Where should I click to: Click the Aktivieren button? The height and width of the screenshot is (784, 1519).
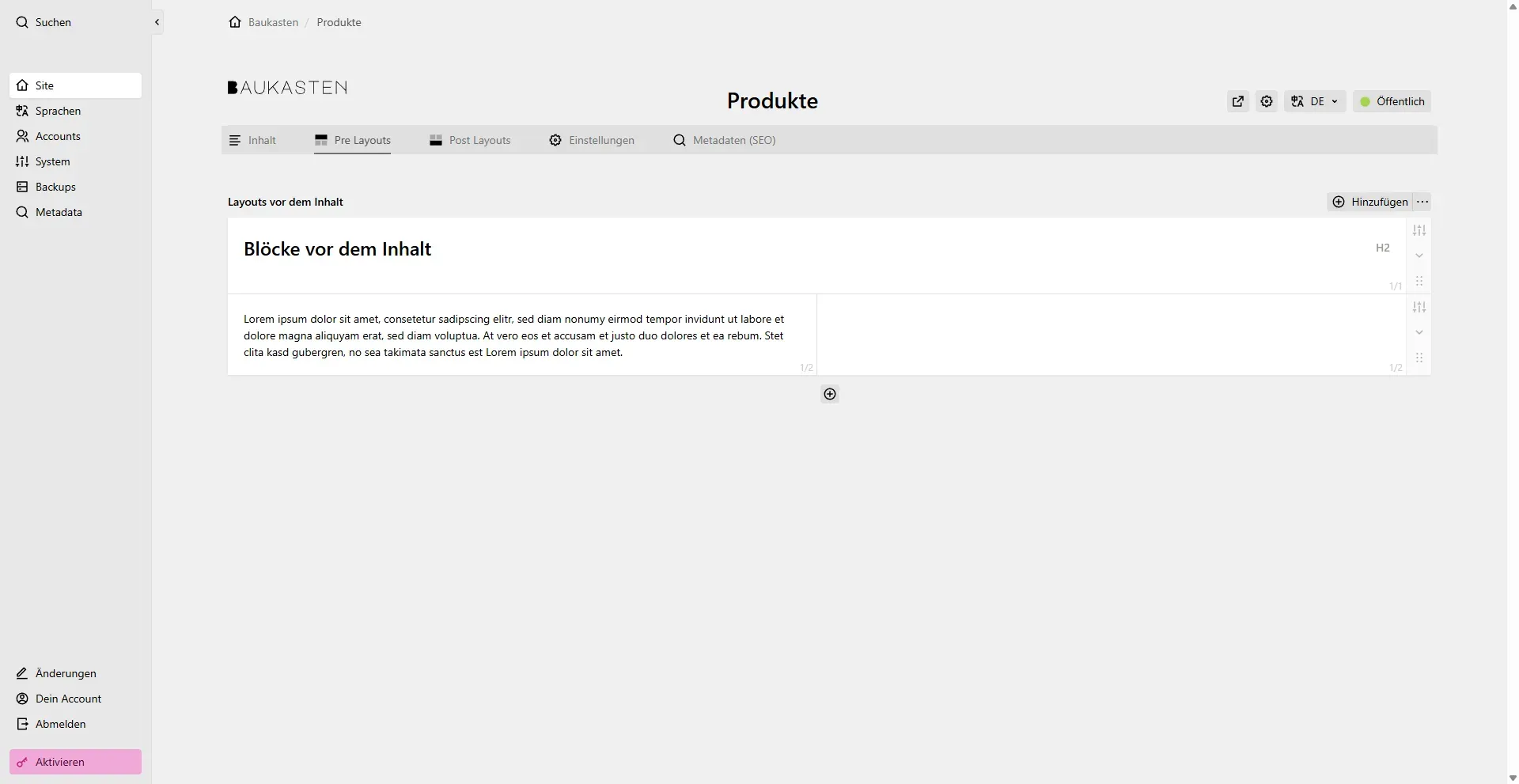point(75,762)
